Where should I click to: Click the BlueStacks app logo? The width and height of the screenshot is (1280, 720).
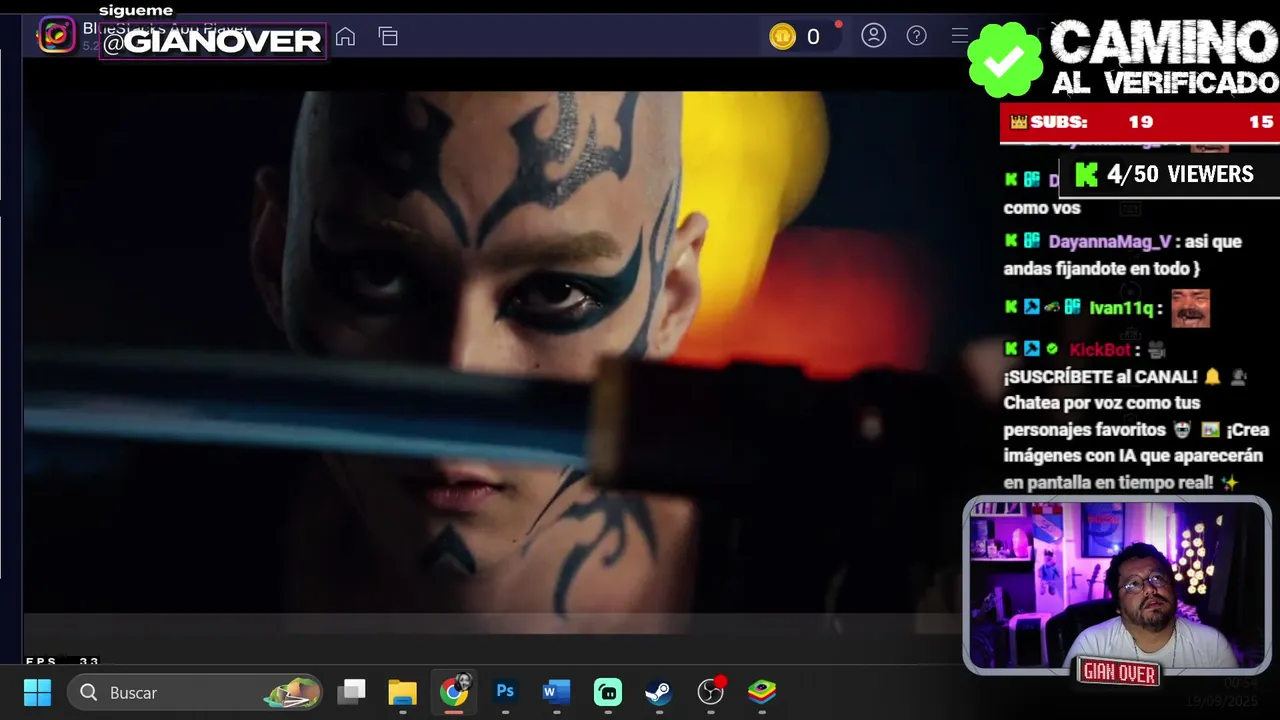57,36
